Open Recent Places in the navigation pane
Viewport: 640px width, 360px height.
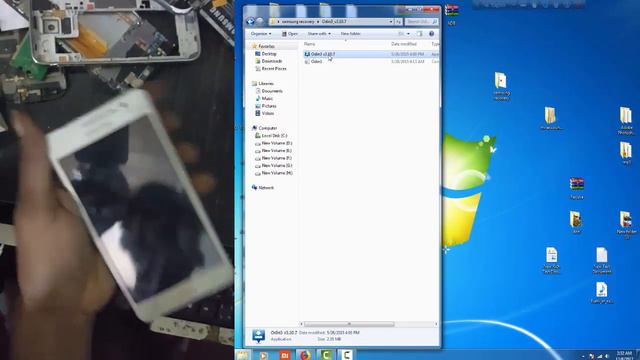[273, 69]
